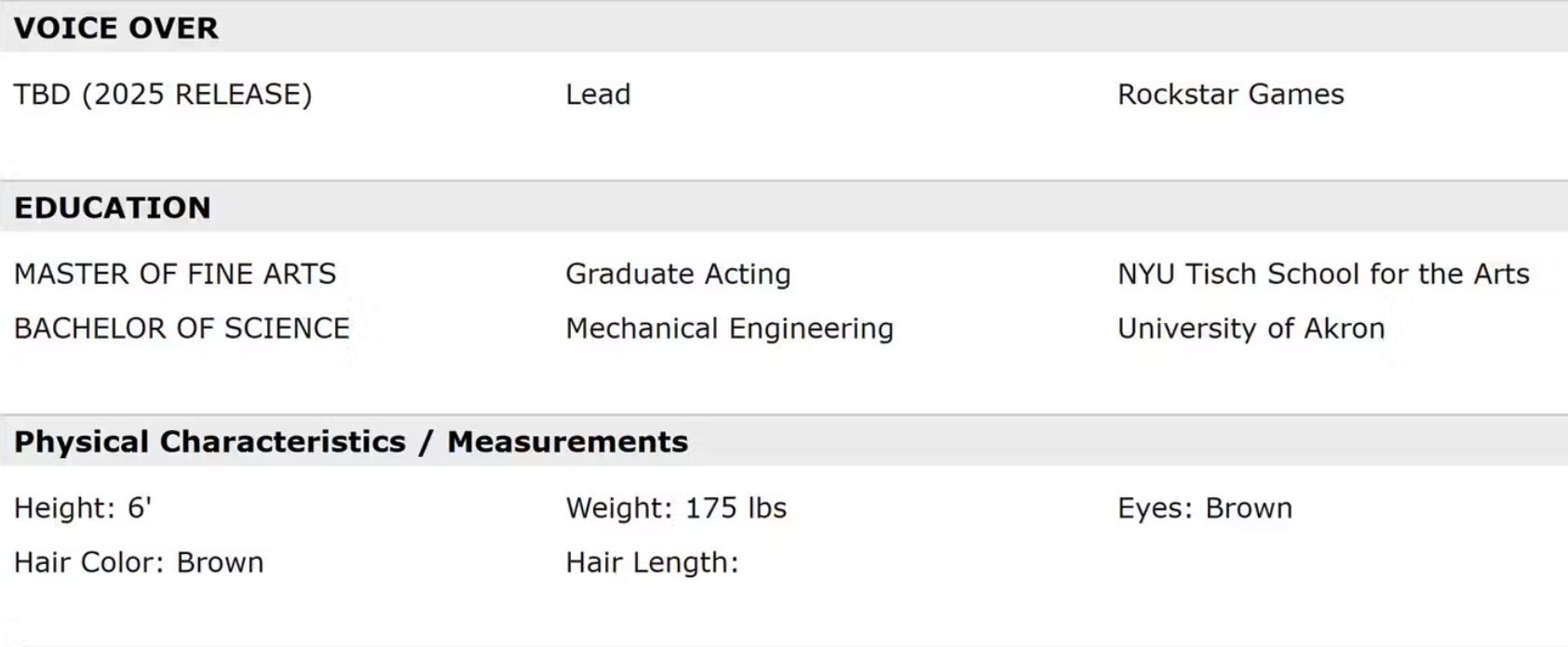Click the Graduate Acting program text
1568x647 pixels.
click(x=678, y=274)
